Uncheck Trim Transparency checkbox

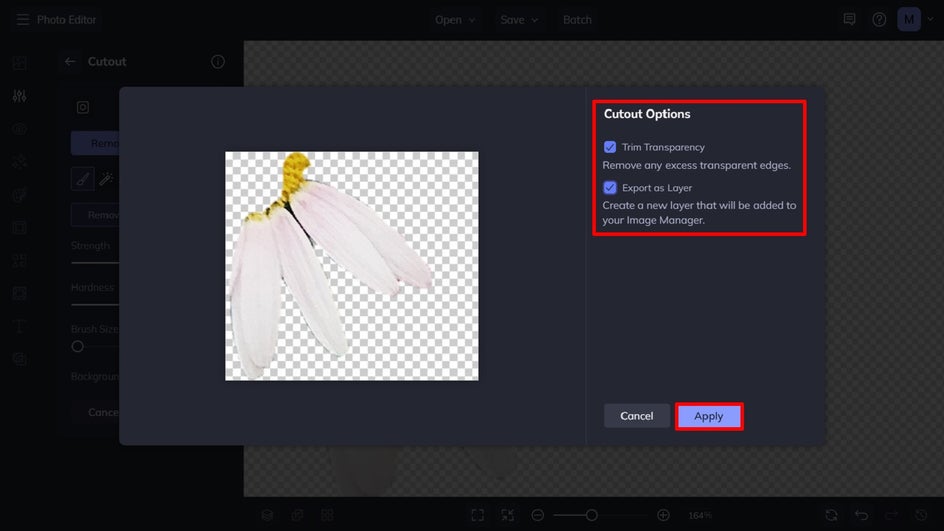610,147
